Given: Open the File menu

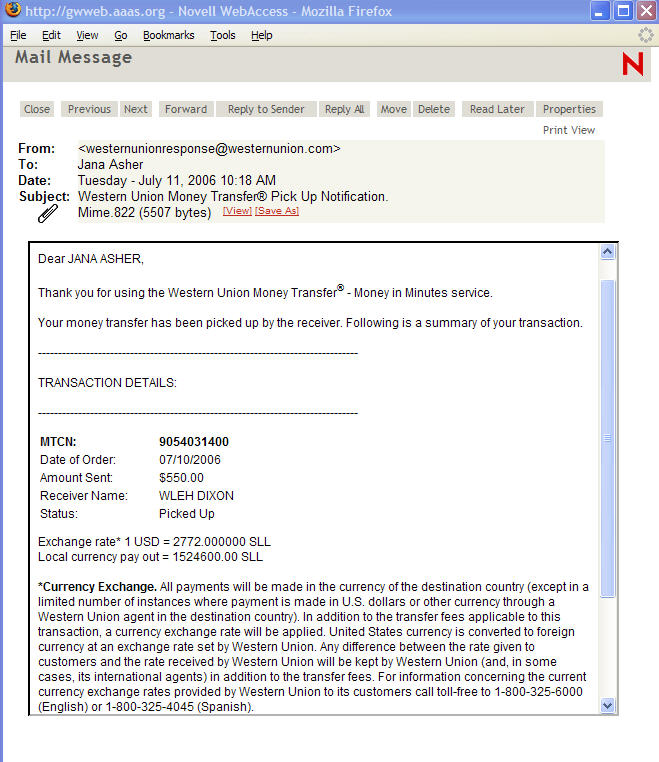Looking at the screenshot, I should [x=18, y=35].
